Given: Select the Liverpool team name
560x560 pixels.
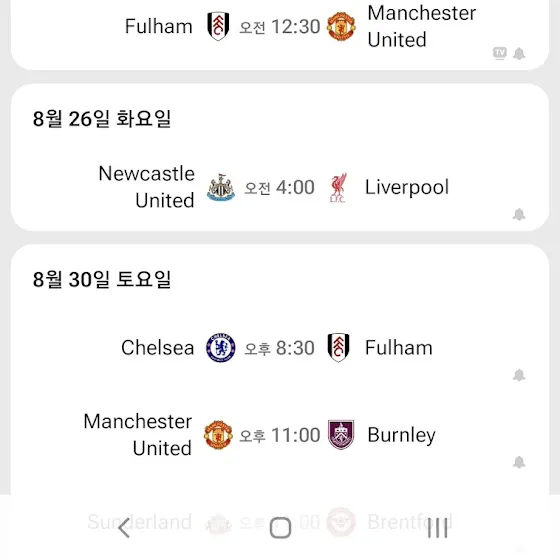Looking at the screenshot, I should tap(407, 188).
